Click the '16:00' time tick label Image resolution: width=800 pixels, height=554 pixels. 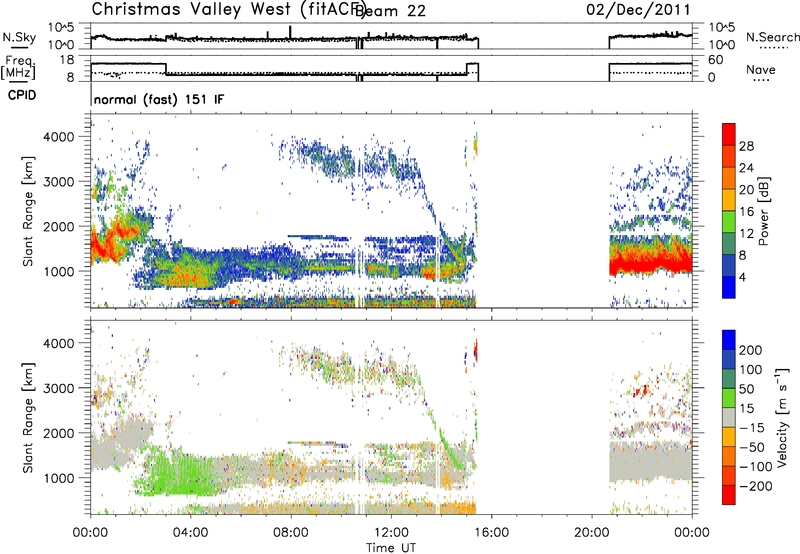pos(491,533)
